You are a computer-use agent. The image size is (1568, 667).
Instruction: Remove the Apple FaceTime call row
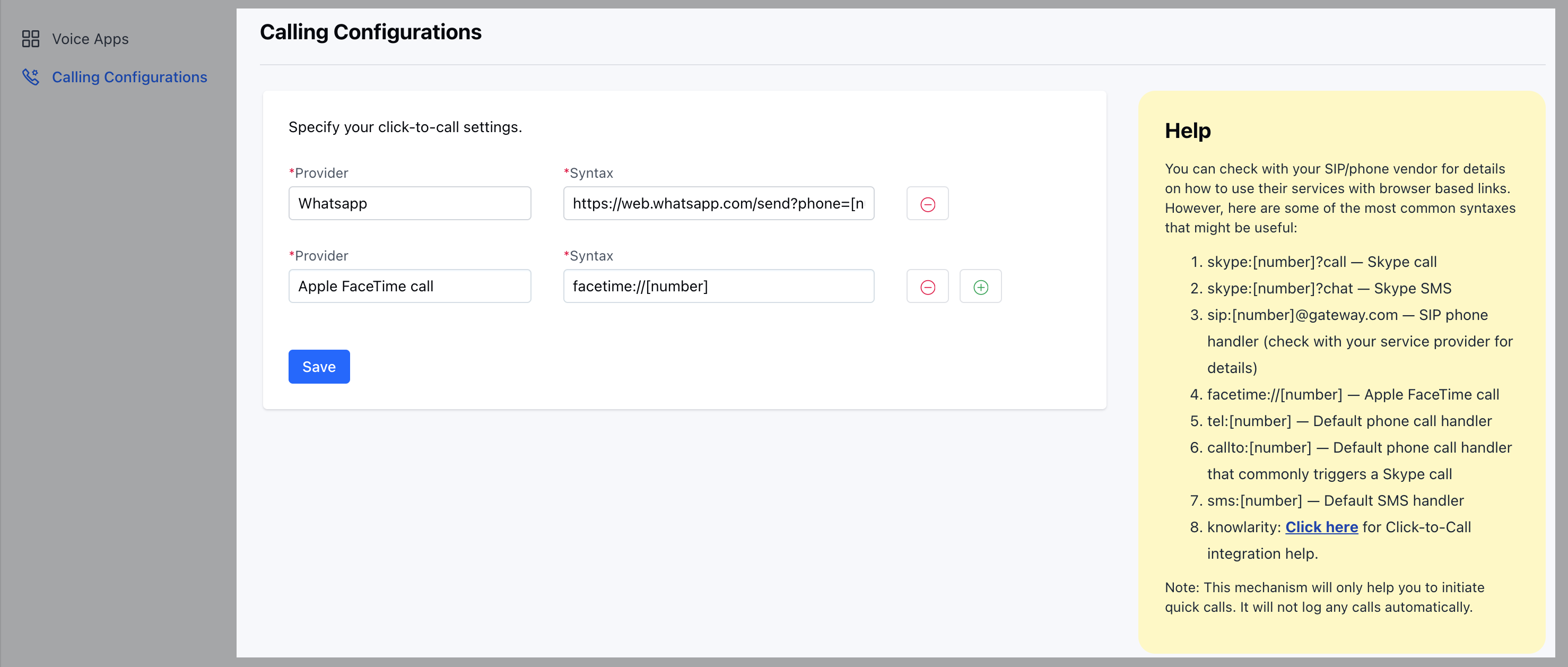click(x=927, y=287)
